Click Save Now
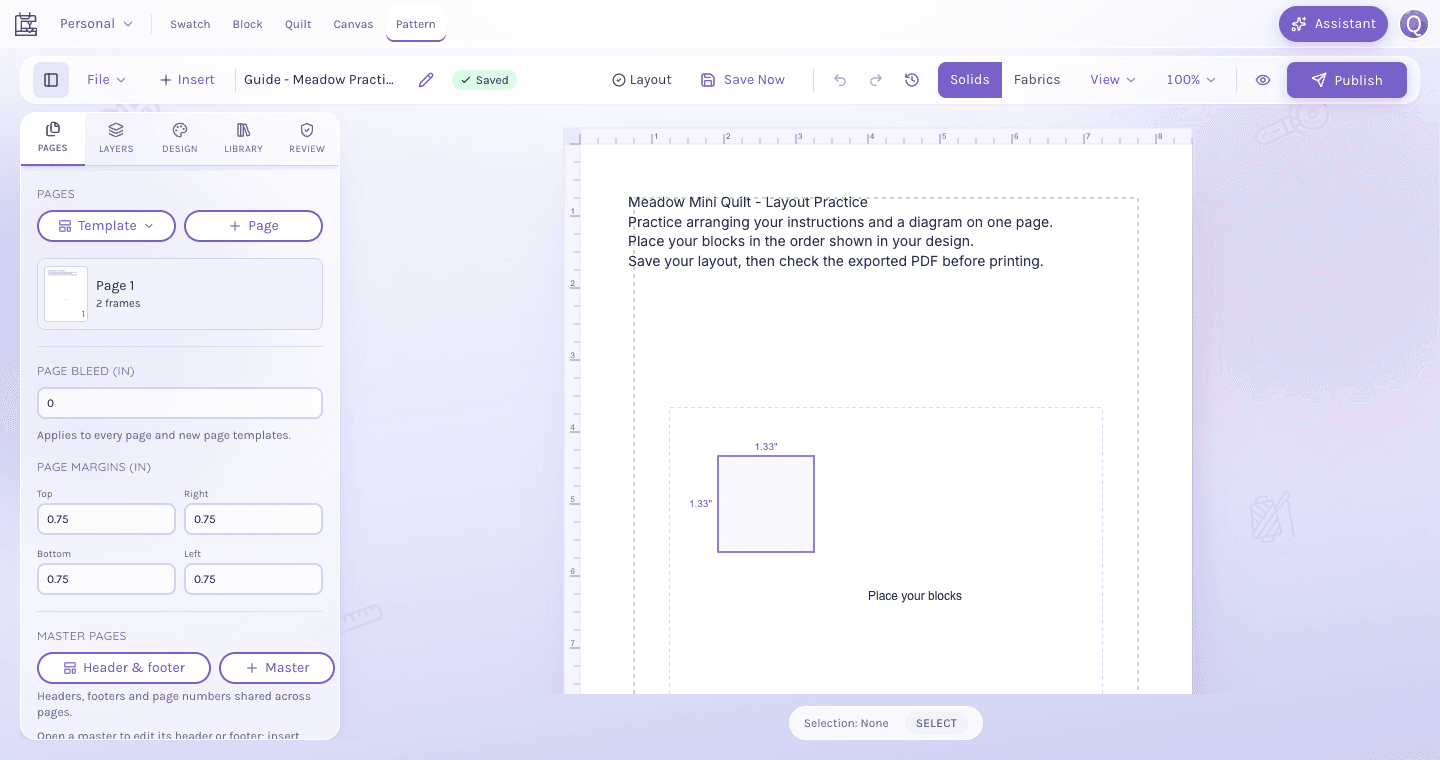The image size is (1440, 760). click(x=743, y=80)
